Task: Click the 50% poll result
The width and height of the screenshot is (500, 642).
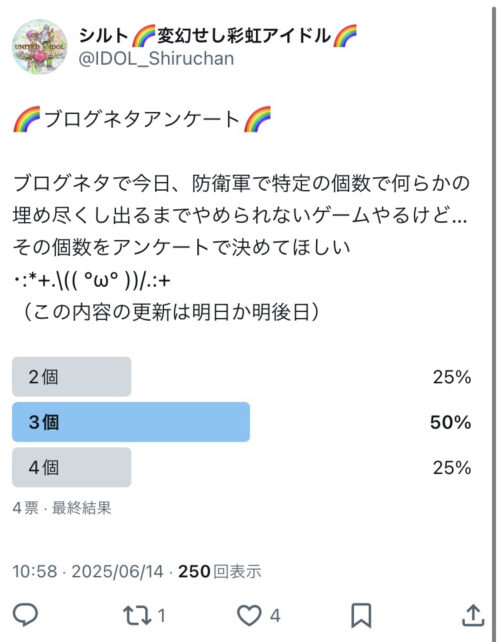Action: tap(450, 422)
